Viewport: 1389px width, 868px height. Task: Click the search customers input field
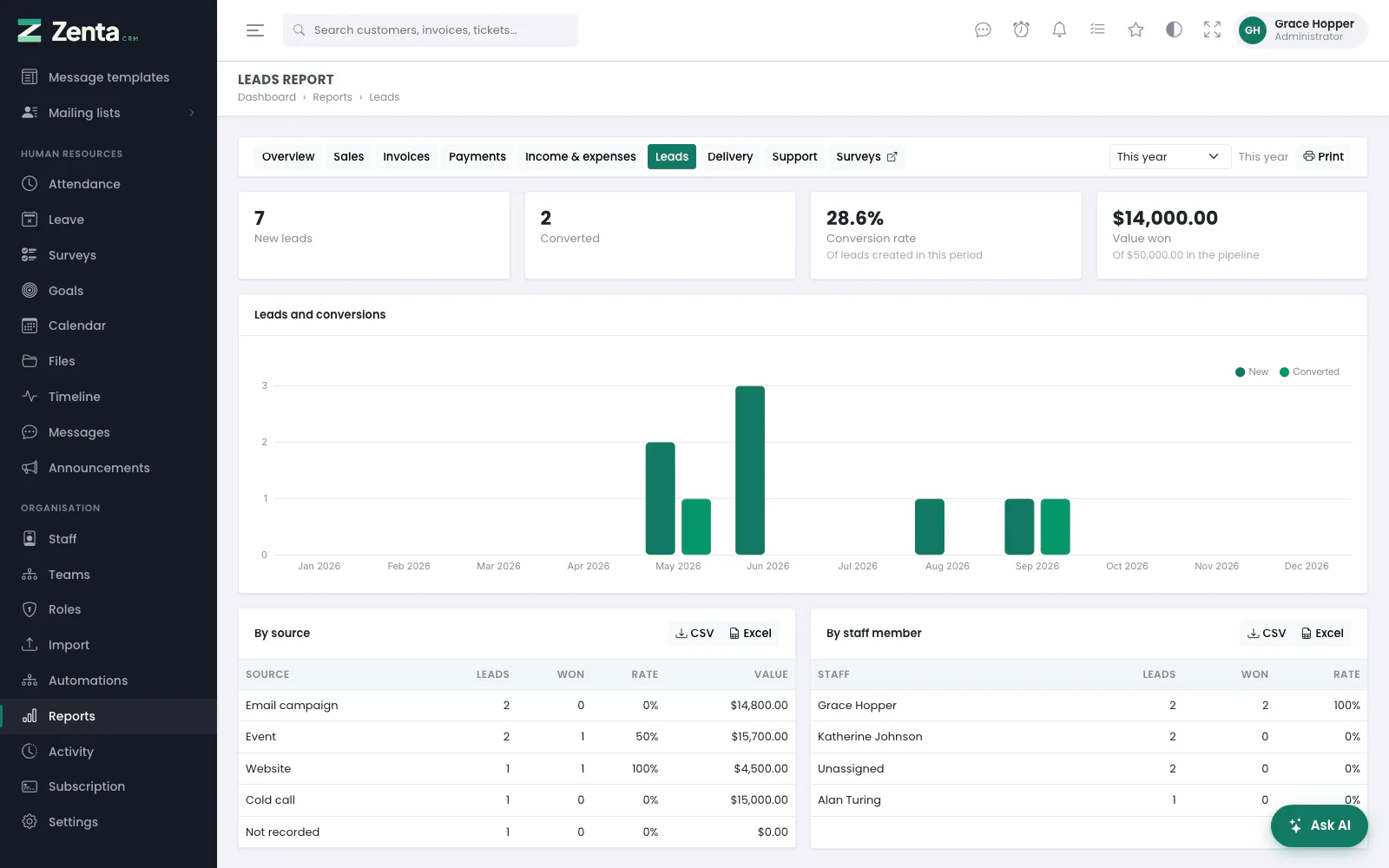pos(431,30)
